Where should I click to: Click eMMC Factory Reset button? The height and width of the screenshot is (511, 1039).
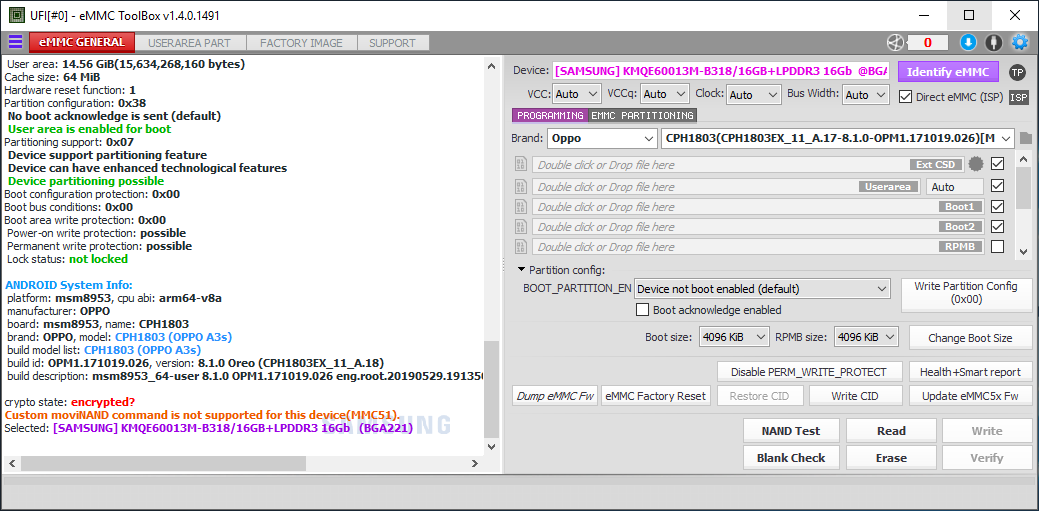coord(655,396)
